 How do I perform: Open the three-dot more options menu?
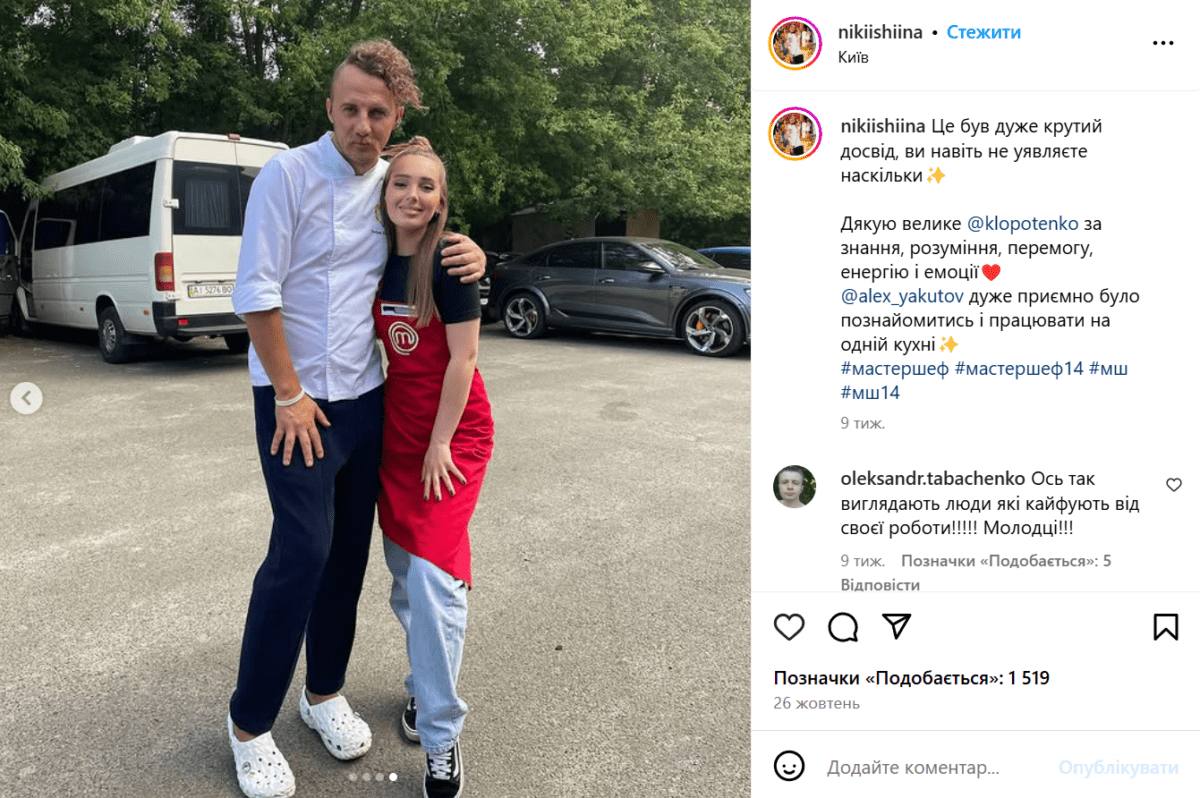click(1163, 43)
